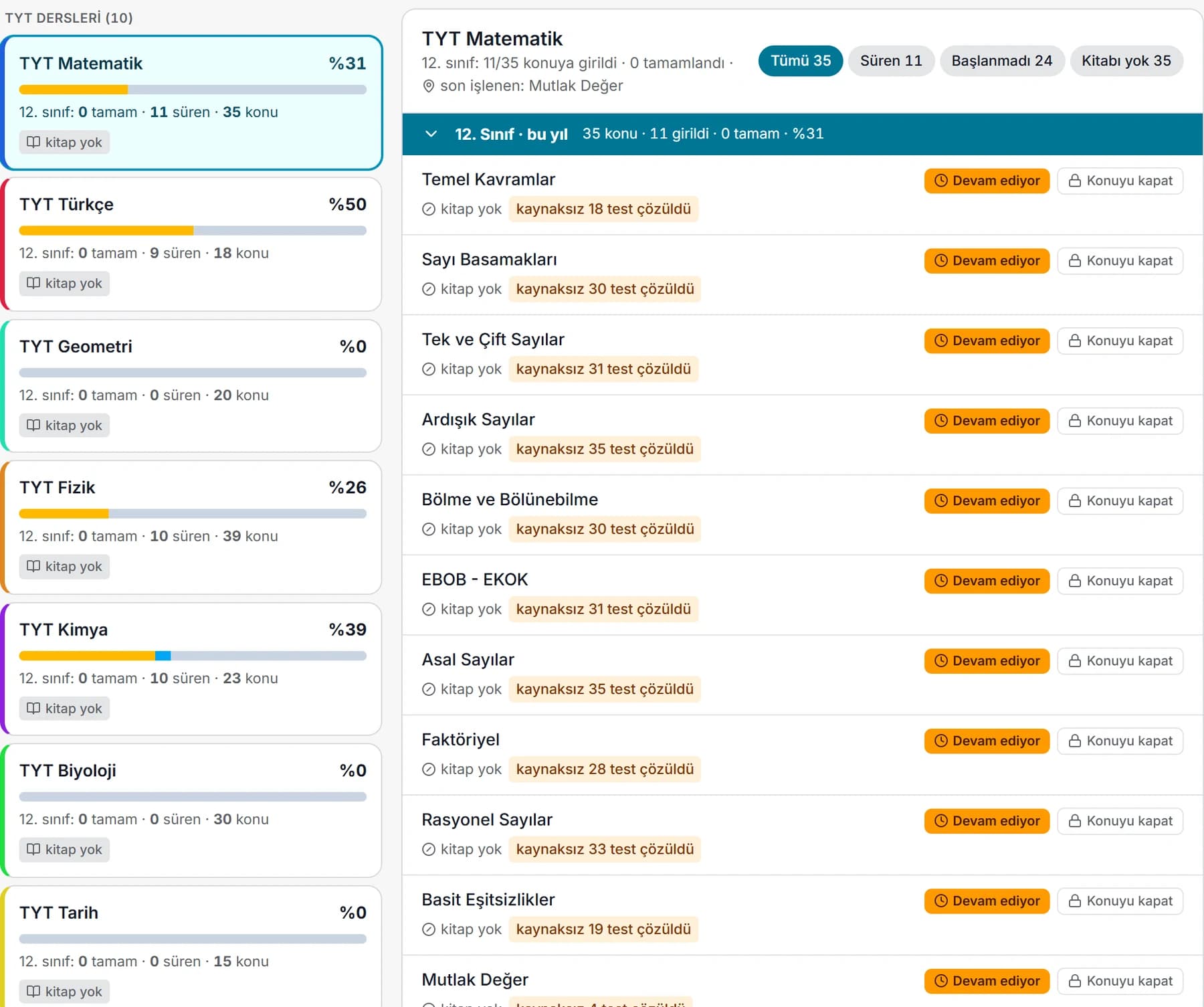Click book icon in TYT Matematik card
The width and height of the screenshot is (1204, 1007).
click(33, 142)
